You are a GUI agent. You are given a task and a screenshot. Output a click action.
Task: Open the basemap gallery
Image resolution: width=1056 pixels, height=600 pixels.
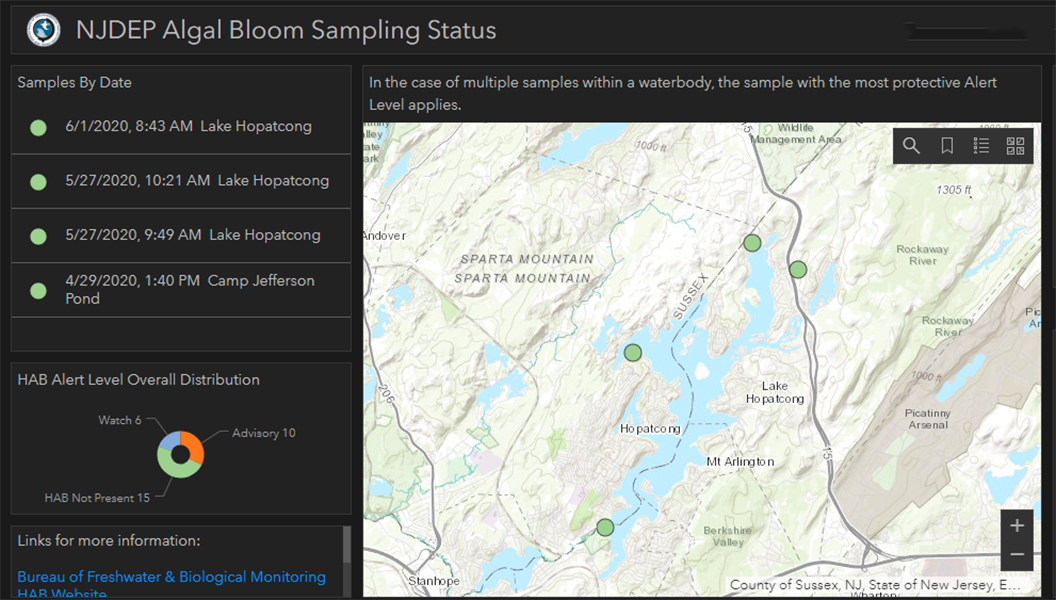click(1016, 145)
